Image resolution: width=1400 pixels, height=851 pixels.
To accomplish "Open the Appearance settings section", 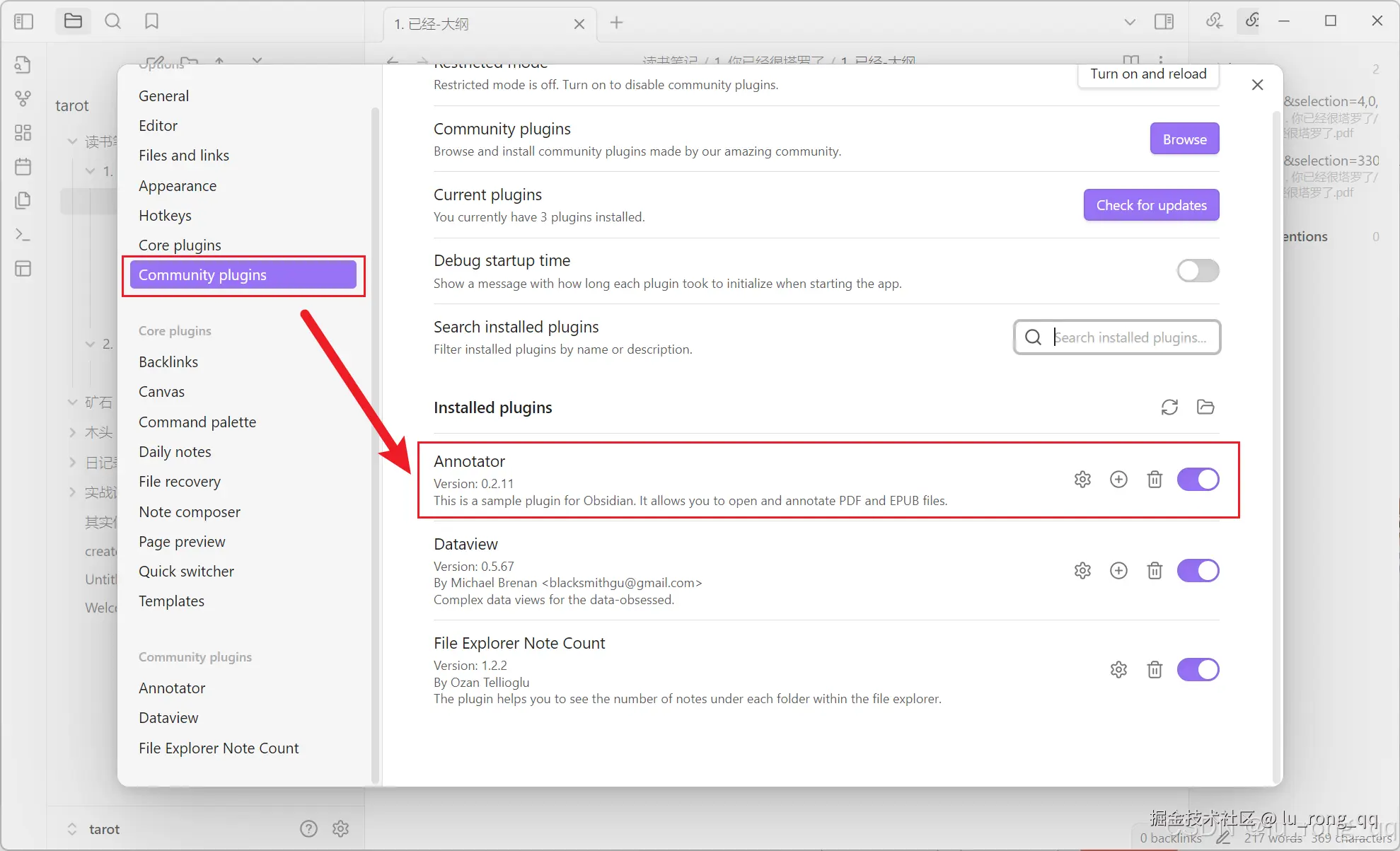I will 178,185.
